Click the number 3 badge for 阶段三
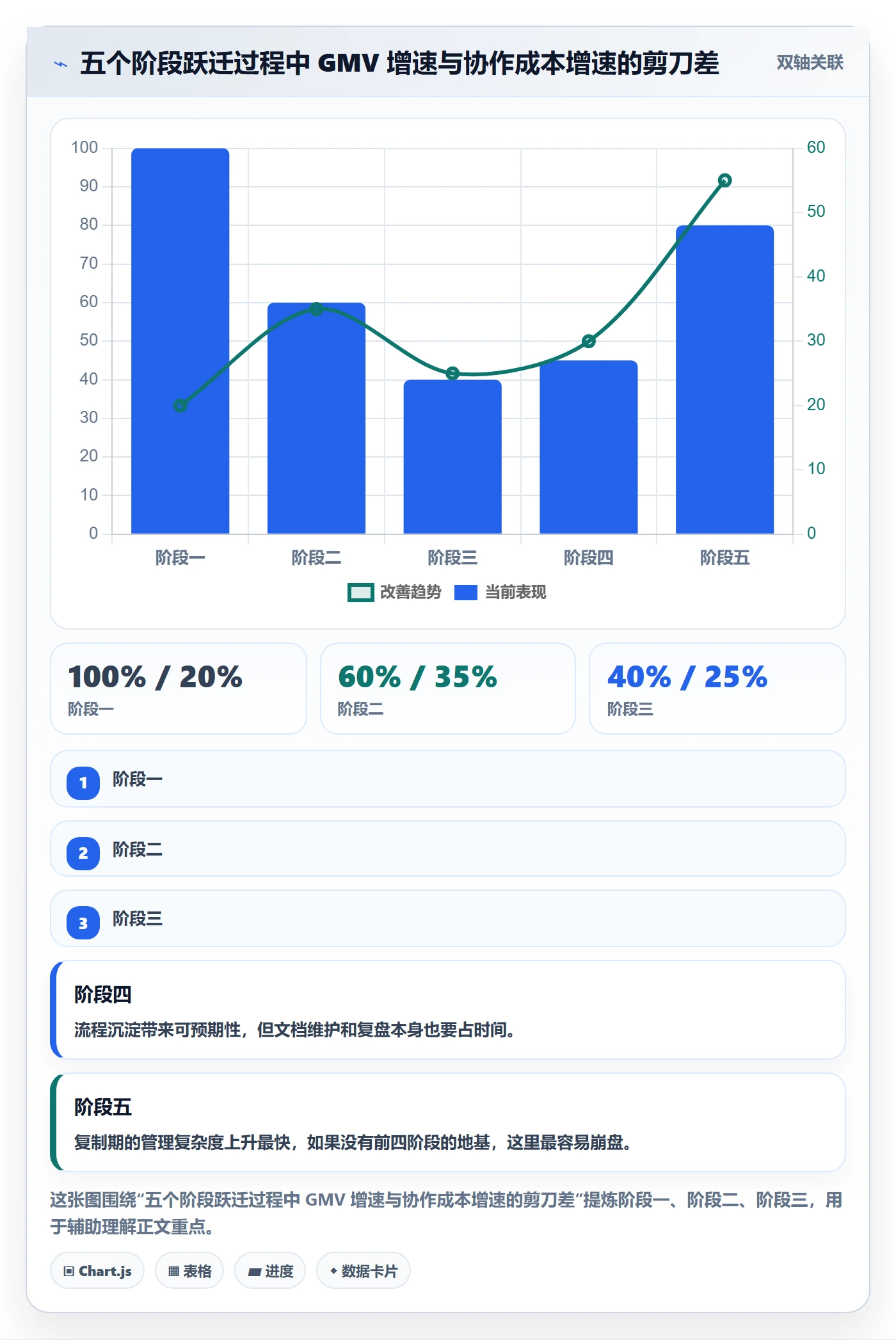This screenshot has width=896, height=1340. [83, 923]
